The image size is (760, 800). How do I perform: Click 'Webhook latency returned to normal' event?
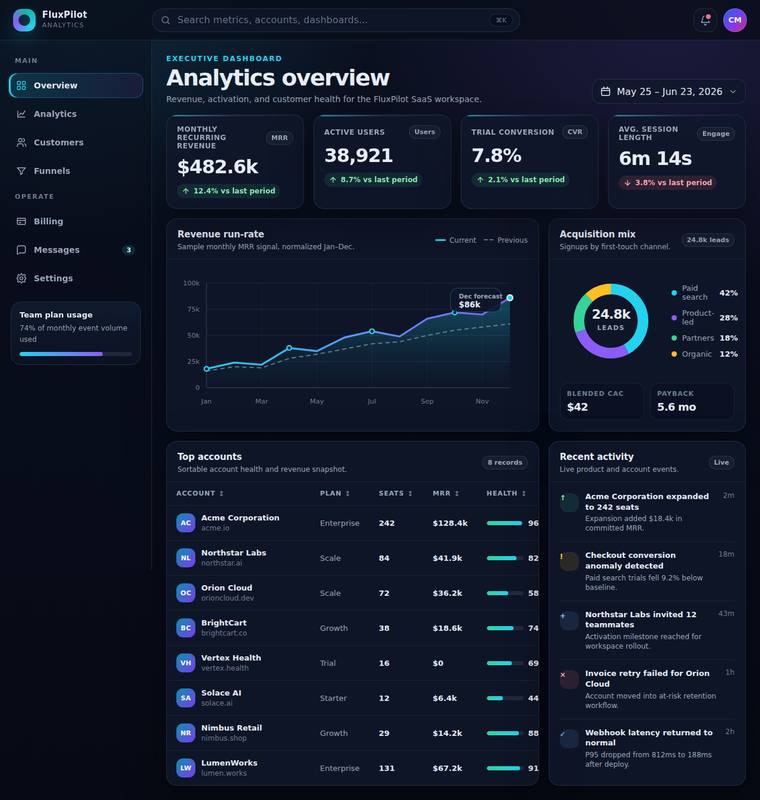647,748
